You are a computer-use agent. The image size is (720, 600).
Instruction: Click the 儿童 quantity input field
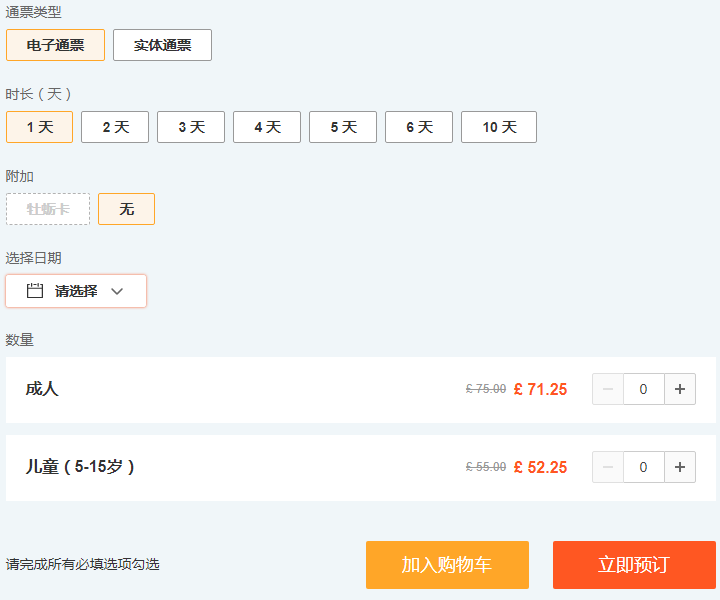click(643, 467)
